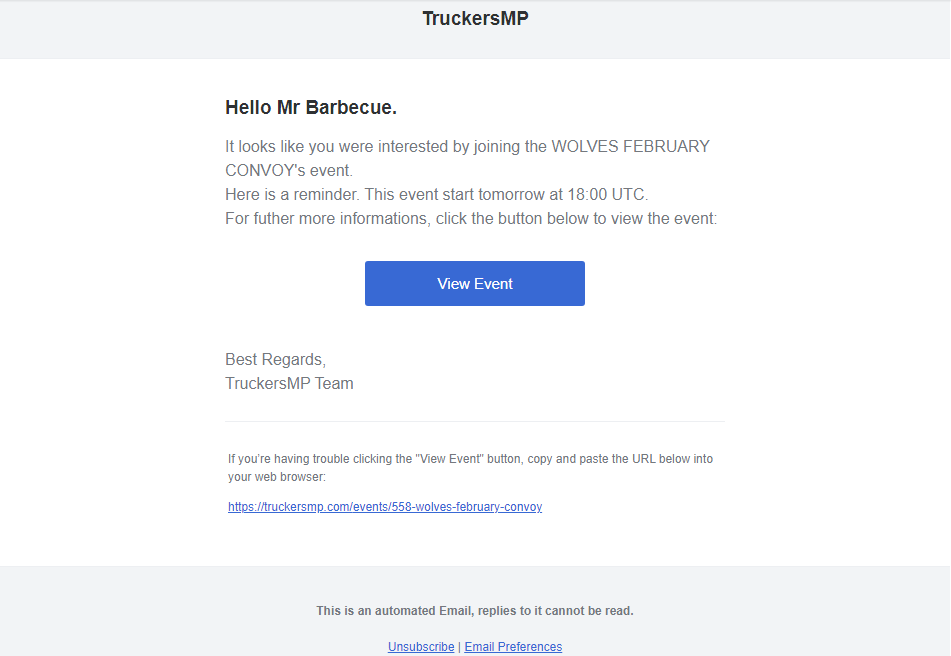951x656 pixels.
Task: Select the 'your web browser' instruction line
Action: click(x=266, y=476)
